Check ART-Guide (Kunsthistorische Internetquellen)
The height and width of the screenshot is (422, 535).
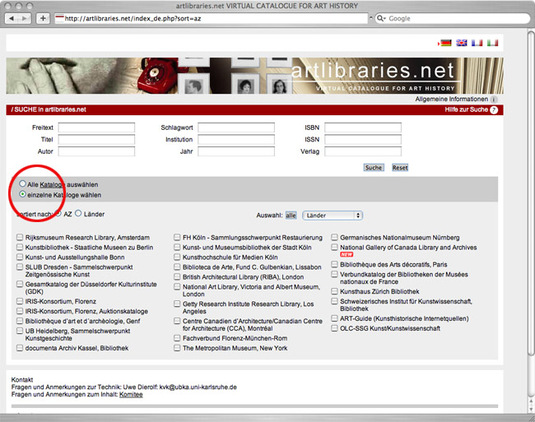(335, 318)
